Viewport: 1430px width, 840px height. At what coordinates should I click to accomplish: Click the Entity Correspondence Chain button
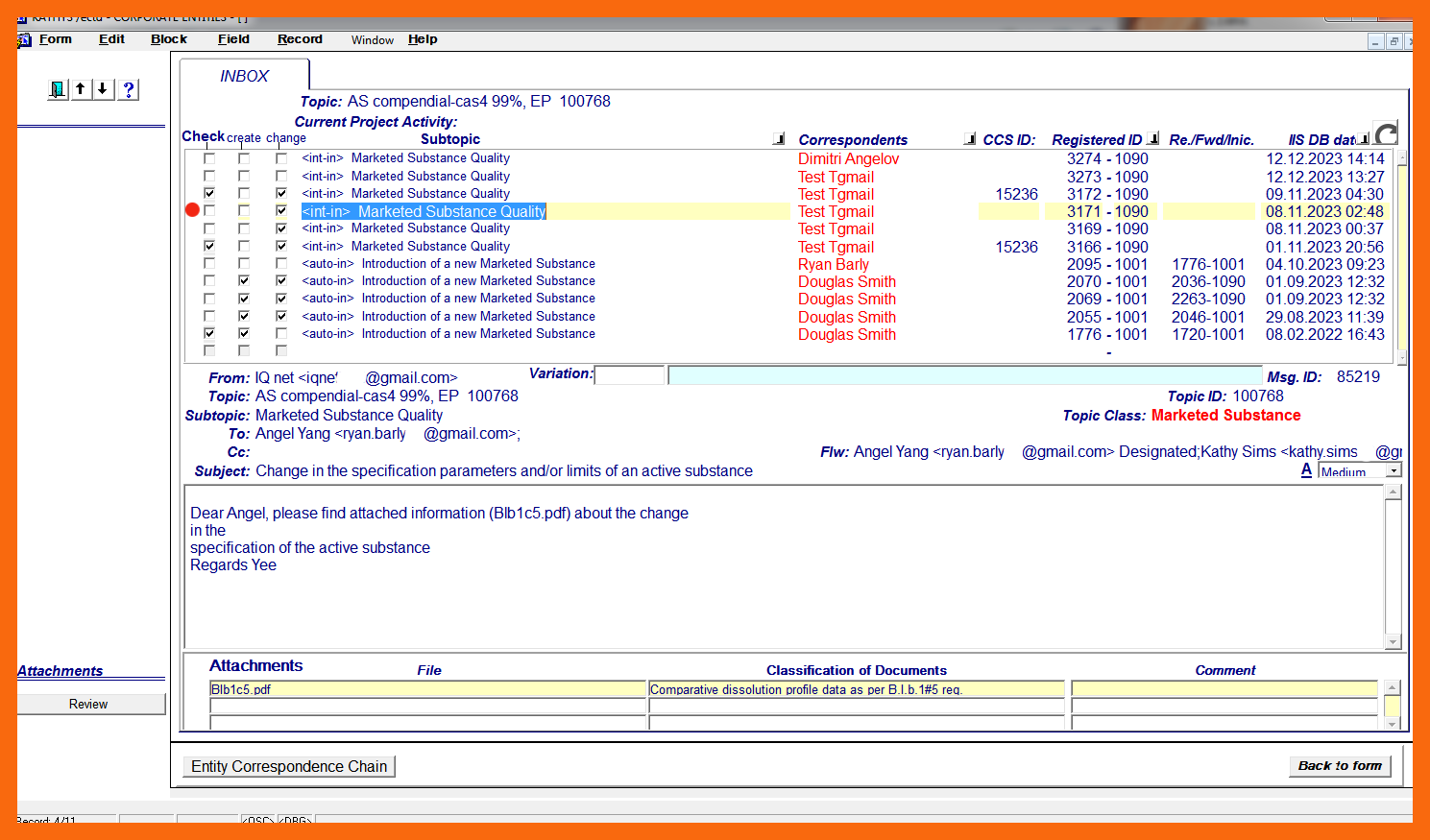(289, 766)
